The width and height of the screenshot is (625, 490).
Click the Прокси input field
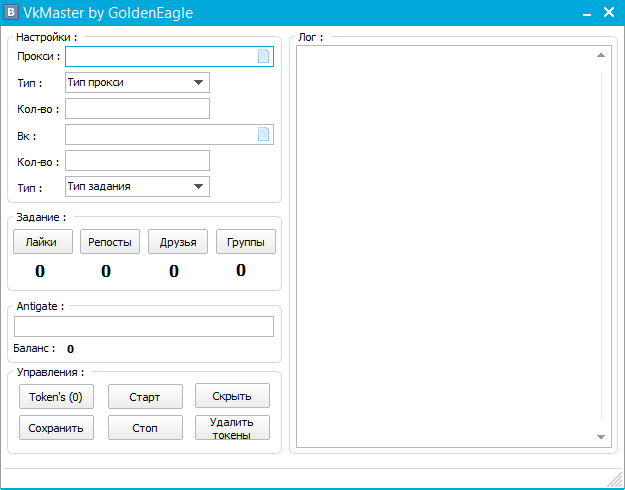click(x=169, y=56)
